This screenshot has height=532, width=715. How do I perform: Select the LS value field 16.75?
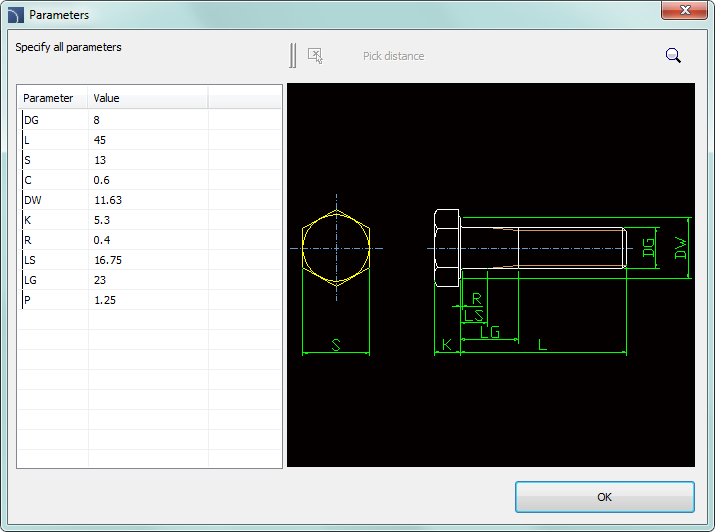[147, 260]
